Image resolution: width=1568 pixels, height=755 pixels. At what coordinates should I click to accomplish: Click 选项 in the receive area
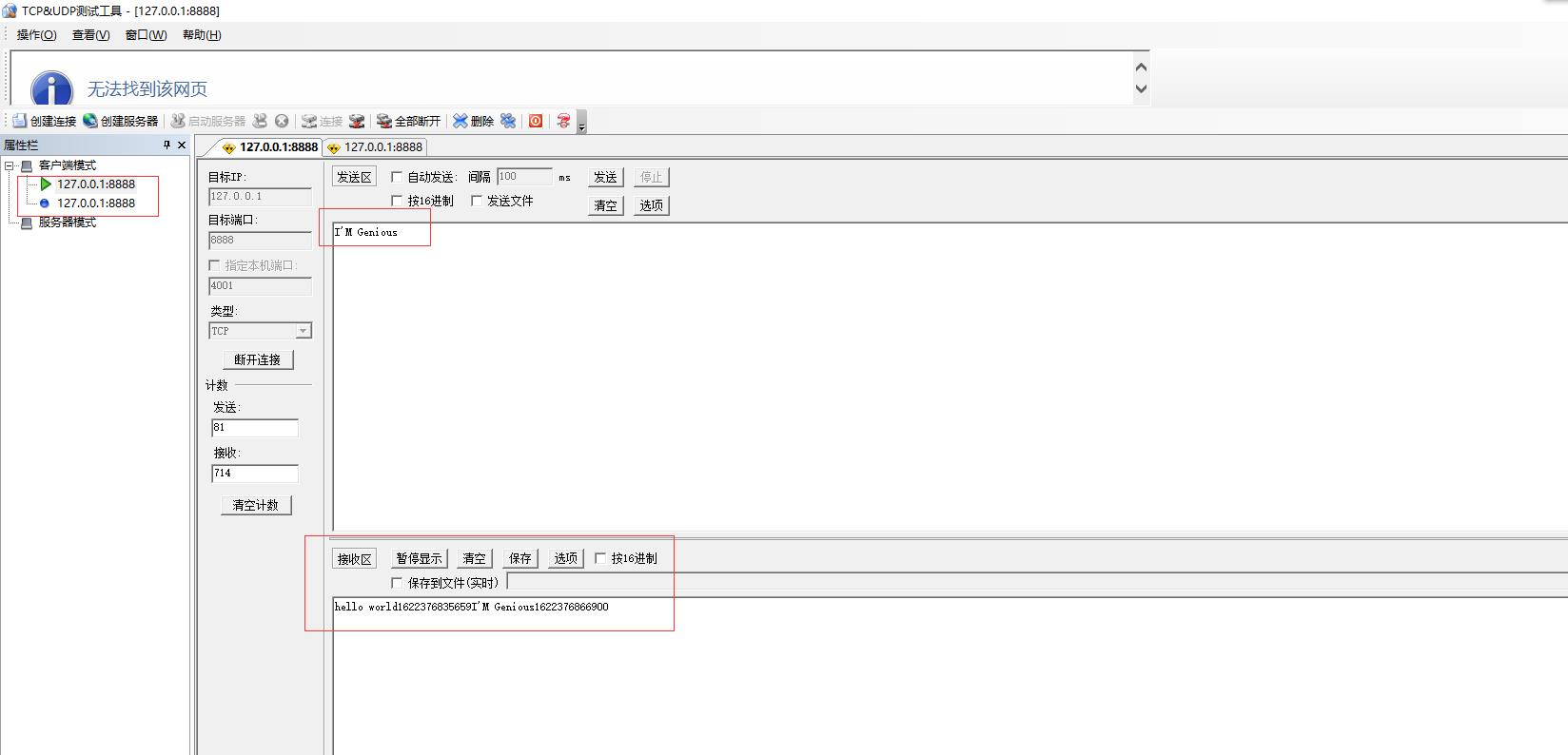[566, 558]
